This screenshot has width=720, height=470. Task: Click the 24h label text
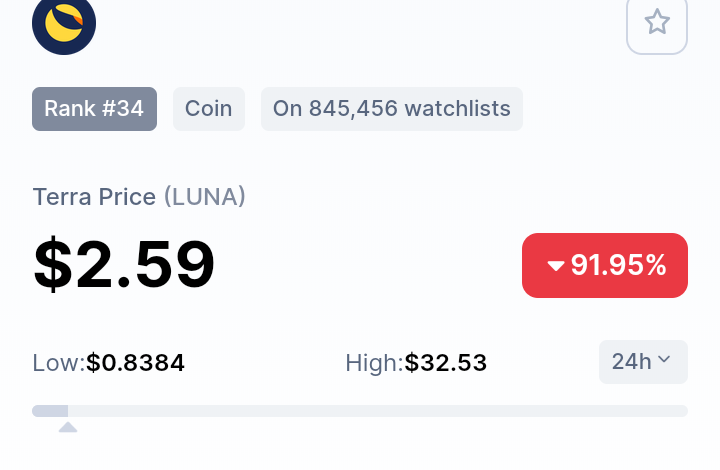[631, 362]
